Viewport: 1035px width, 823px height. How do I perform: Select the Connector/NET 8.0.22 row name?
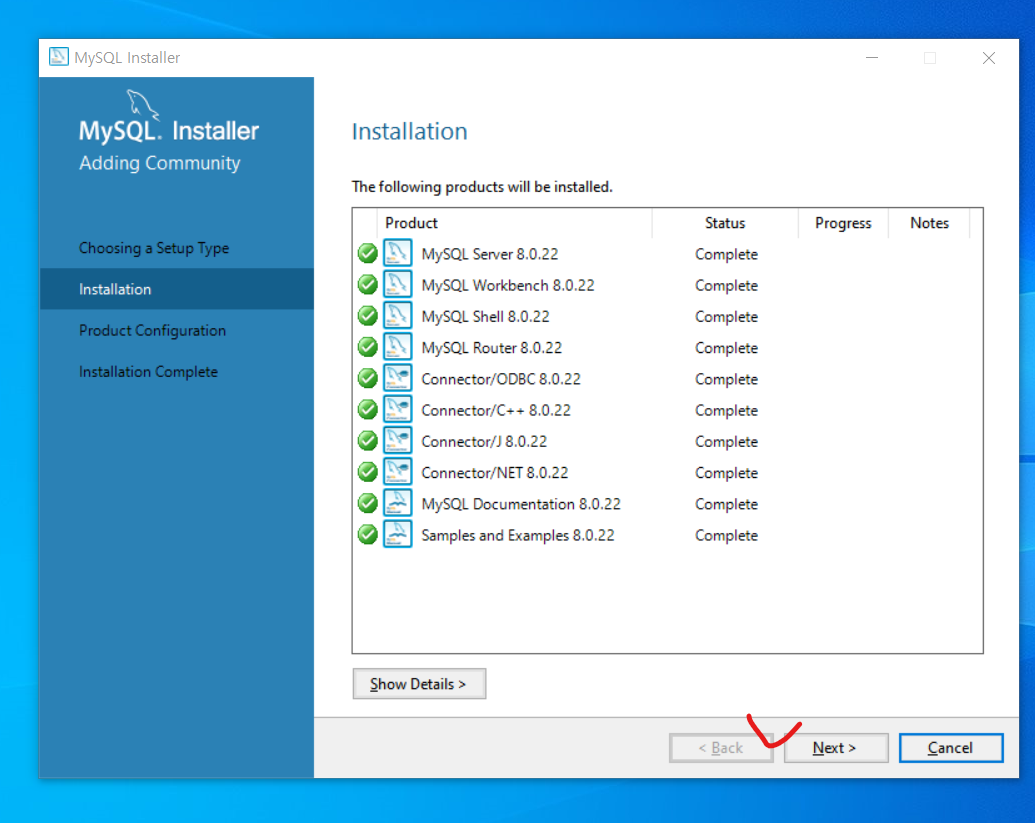494,473
